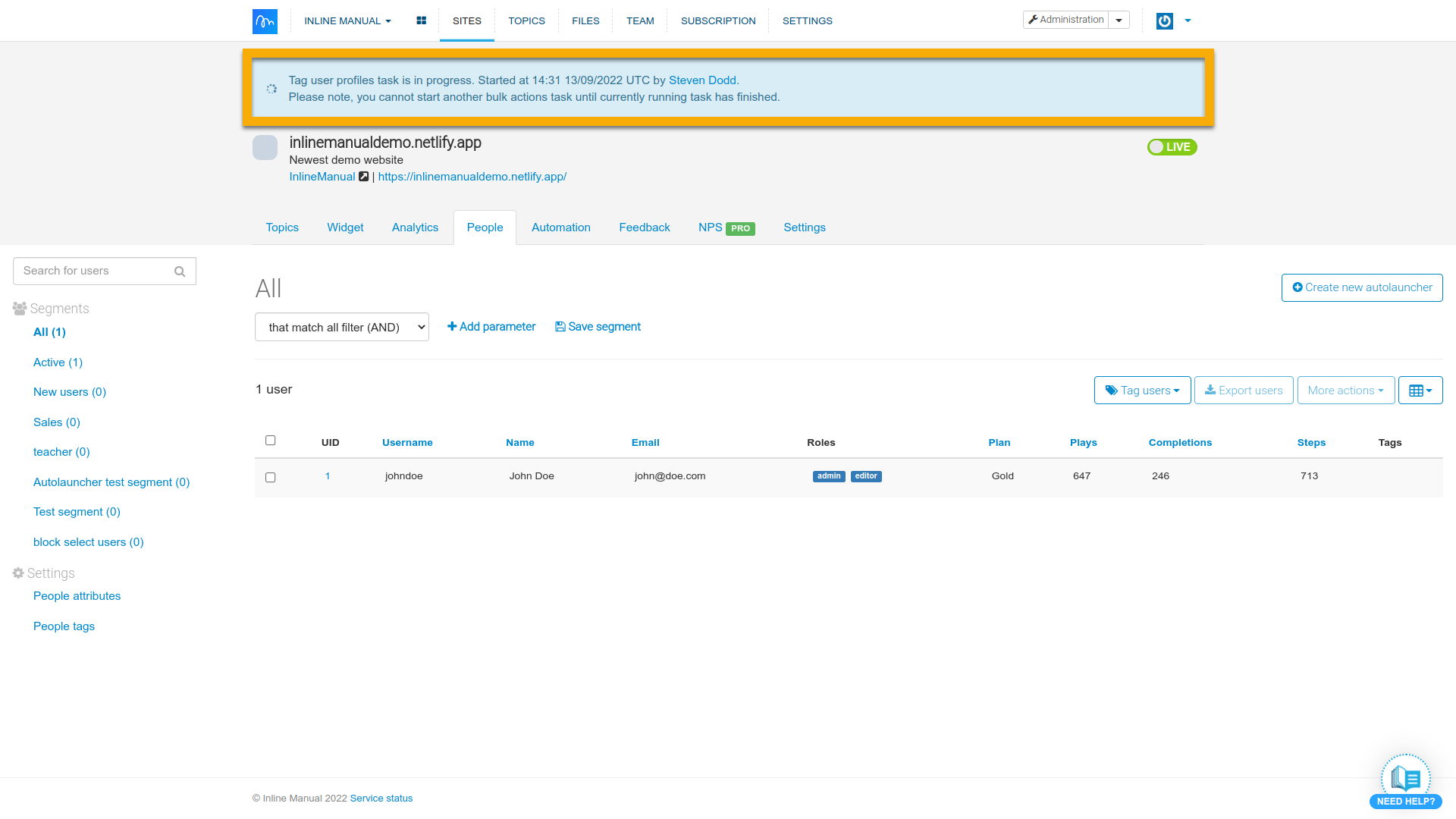Click the site avatar thumbnail
1456x819 pixels.
tap(265, 147)
